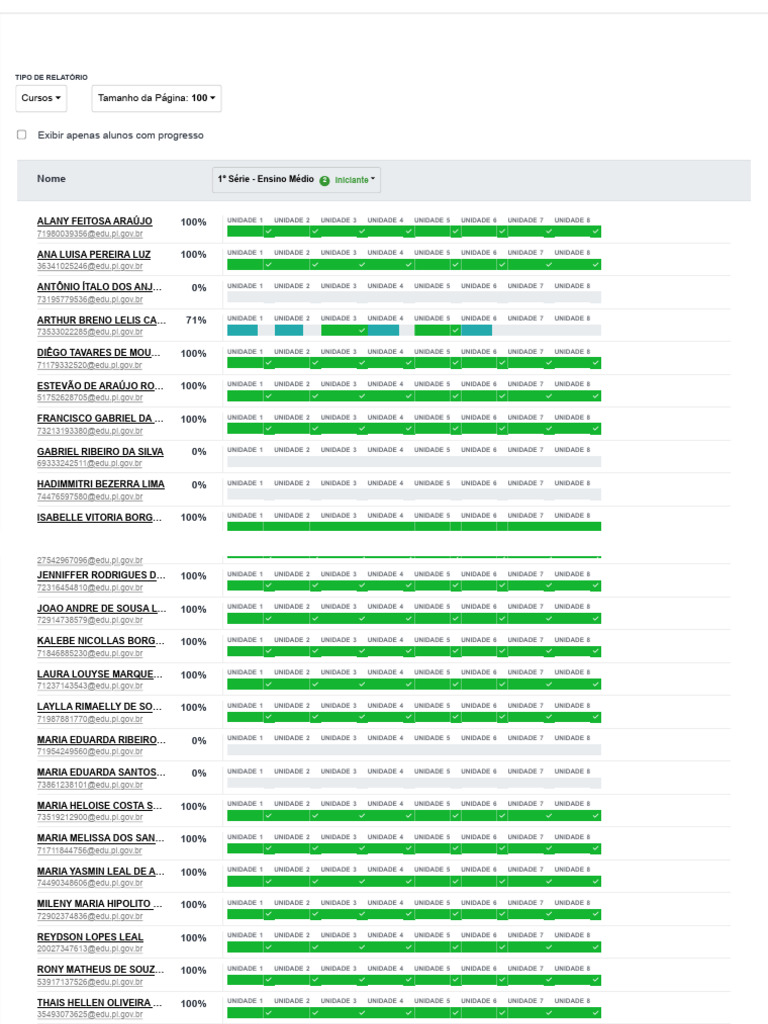Open student Alany Feitosa Araújo's profile

(x=94, y=221)
